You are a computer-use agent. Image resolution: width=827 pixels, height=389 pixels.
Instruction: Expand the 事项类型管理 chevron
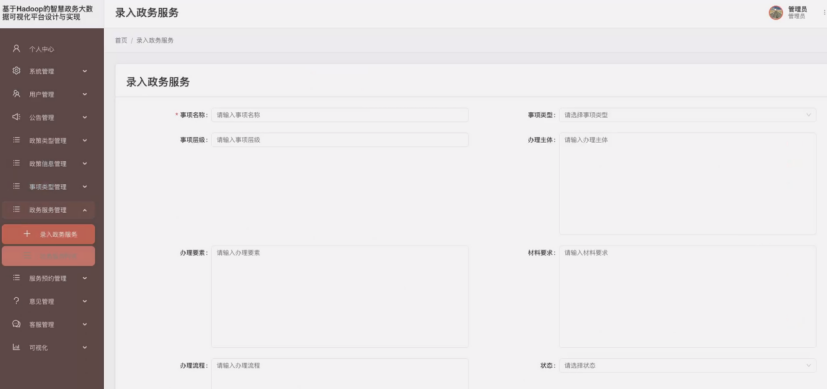click(x=85, y=187)
